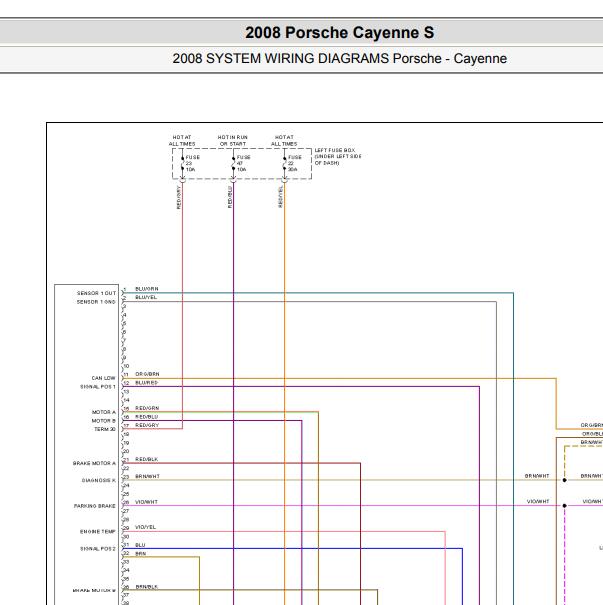Click the "BLU/GRN" wire label at pin 1
The height and width of the screenshot is (605, 603).
tap(147, 289)
